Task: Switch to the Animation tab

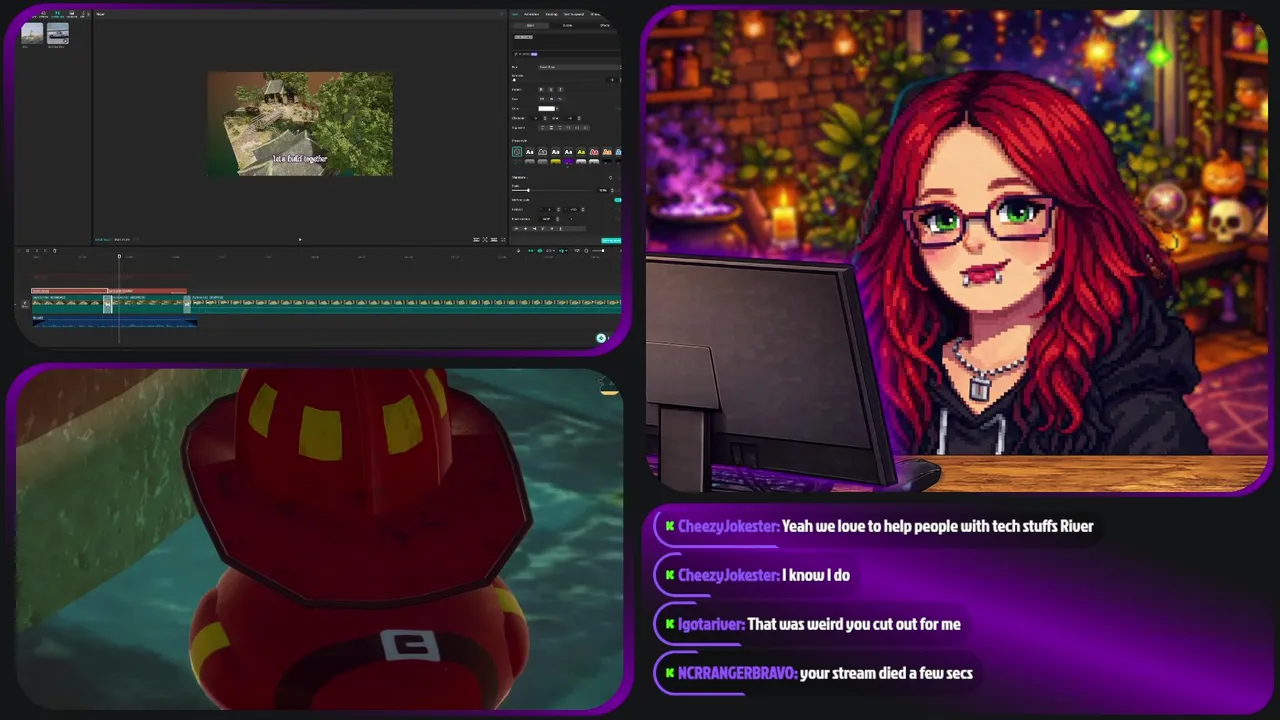Action: click(532, 14)
